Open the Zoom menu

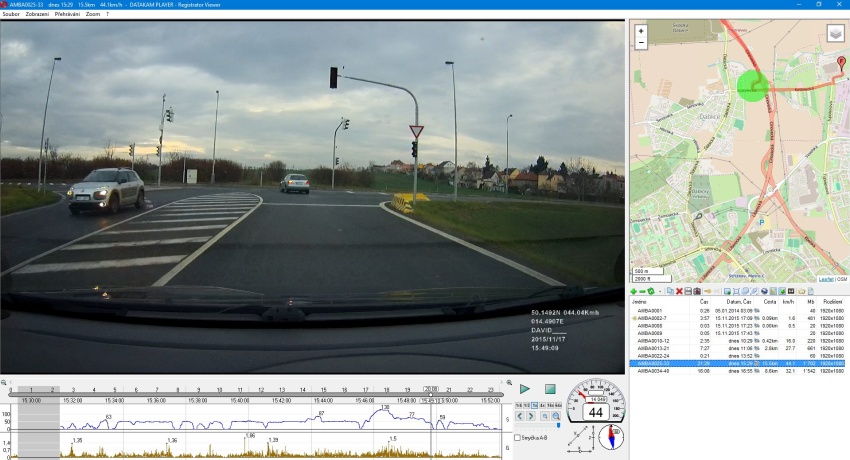[93, 14]
